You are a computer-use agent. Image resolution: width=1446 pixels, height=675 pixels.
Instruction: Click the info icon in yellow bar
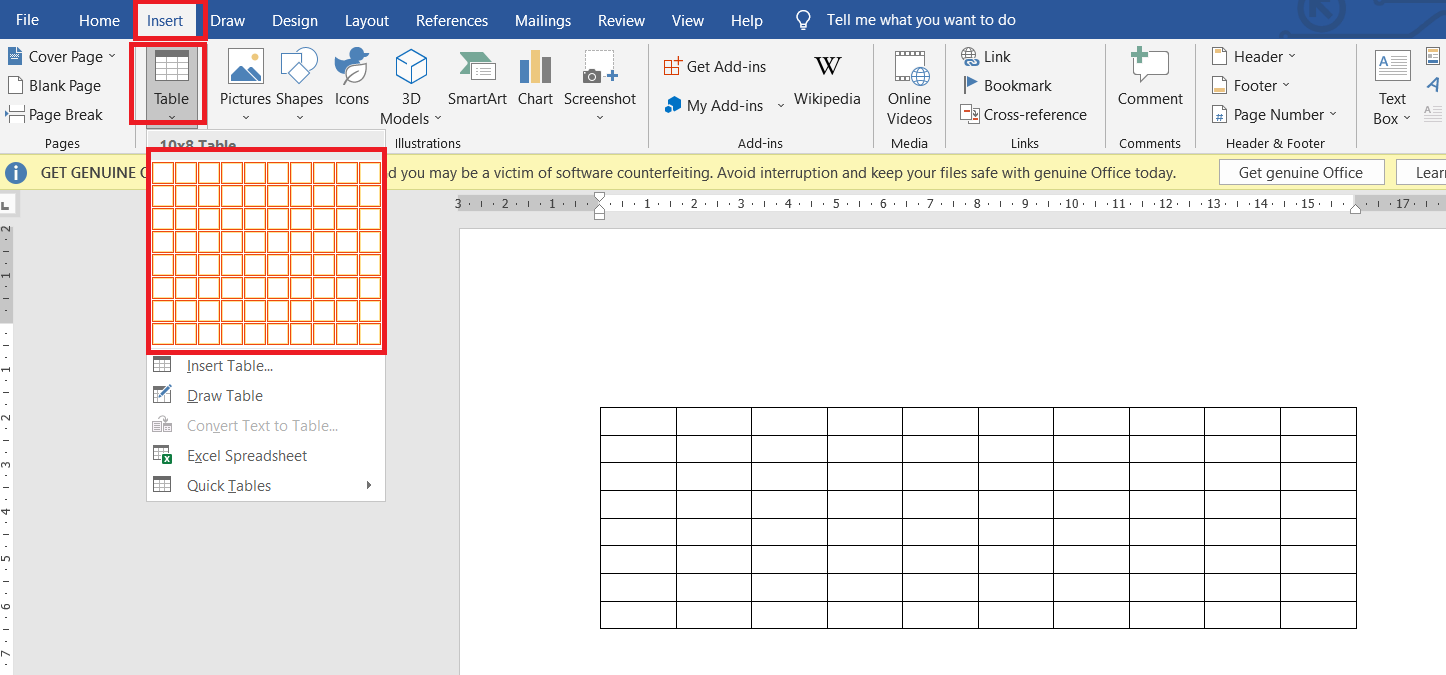pyautogui.click(x=16, y=173)
